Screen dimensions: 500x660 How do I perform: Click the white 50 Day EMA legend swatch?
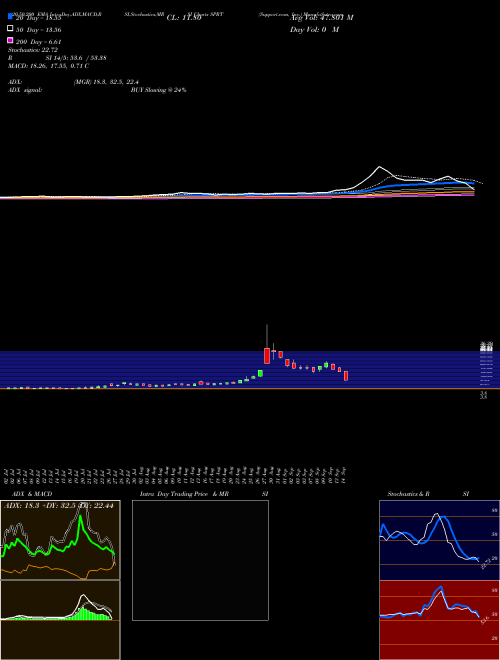(10, 29)
